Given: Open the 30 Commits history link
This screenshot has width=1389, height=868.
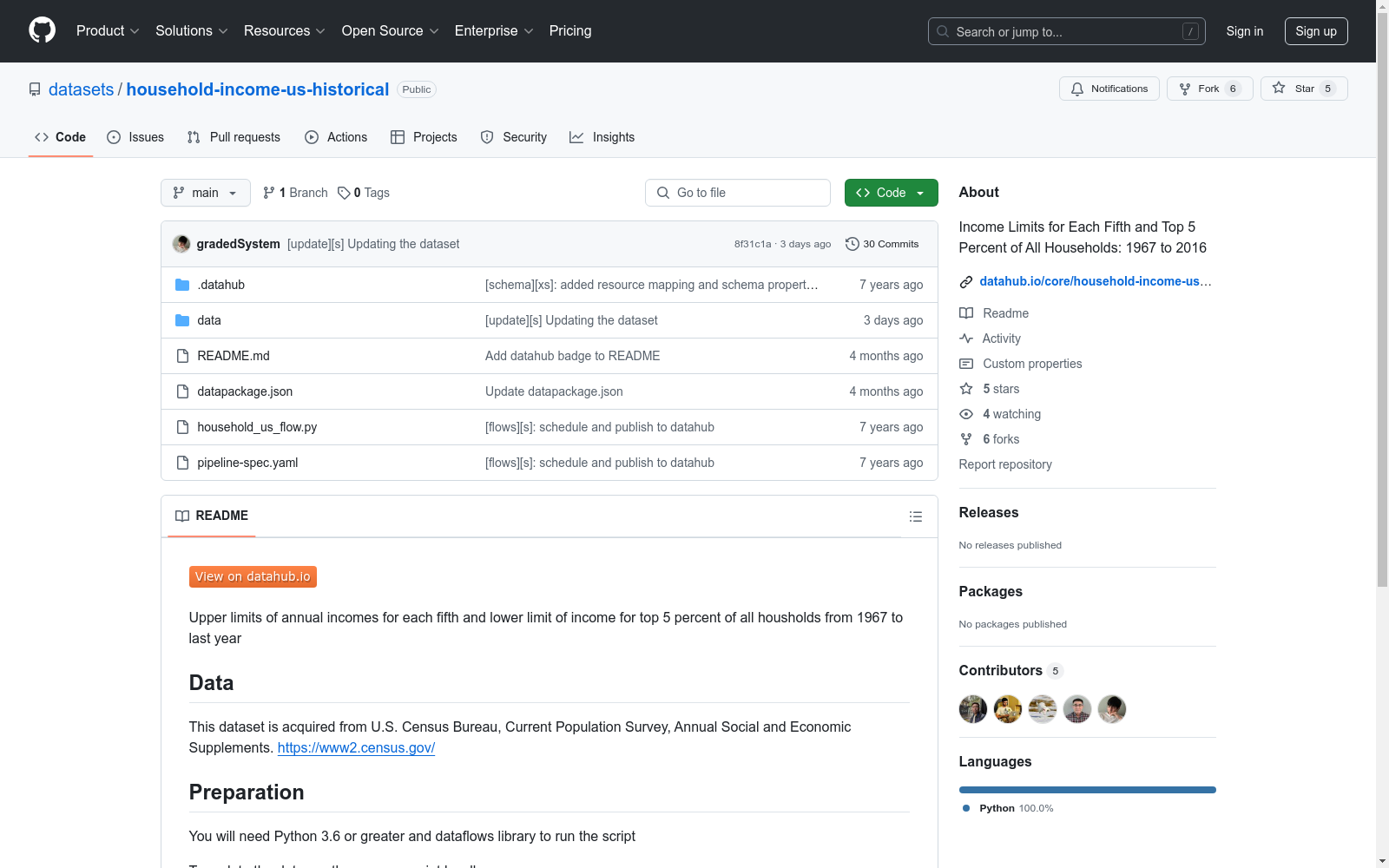Looking at the screenshot, I should (x=882, y=244).
